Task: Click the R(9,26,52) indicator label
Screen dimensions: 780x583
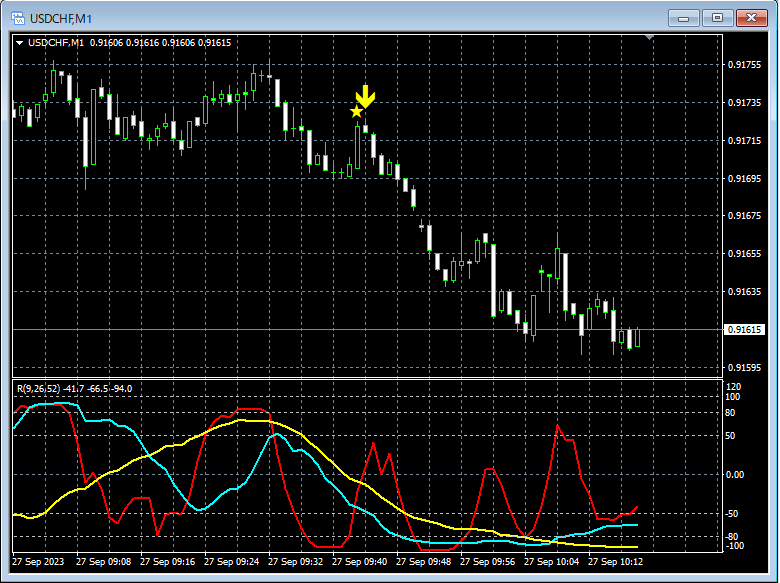Action: [75, 389]
